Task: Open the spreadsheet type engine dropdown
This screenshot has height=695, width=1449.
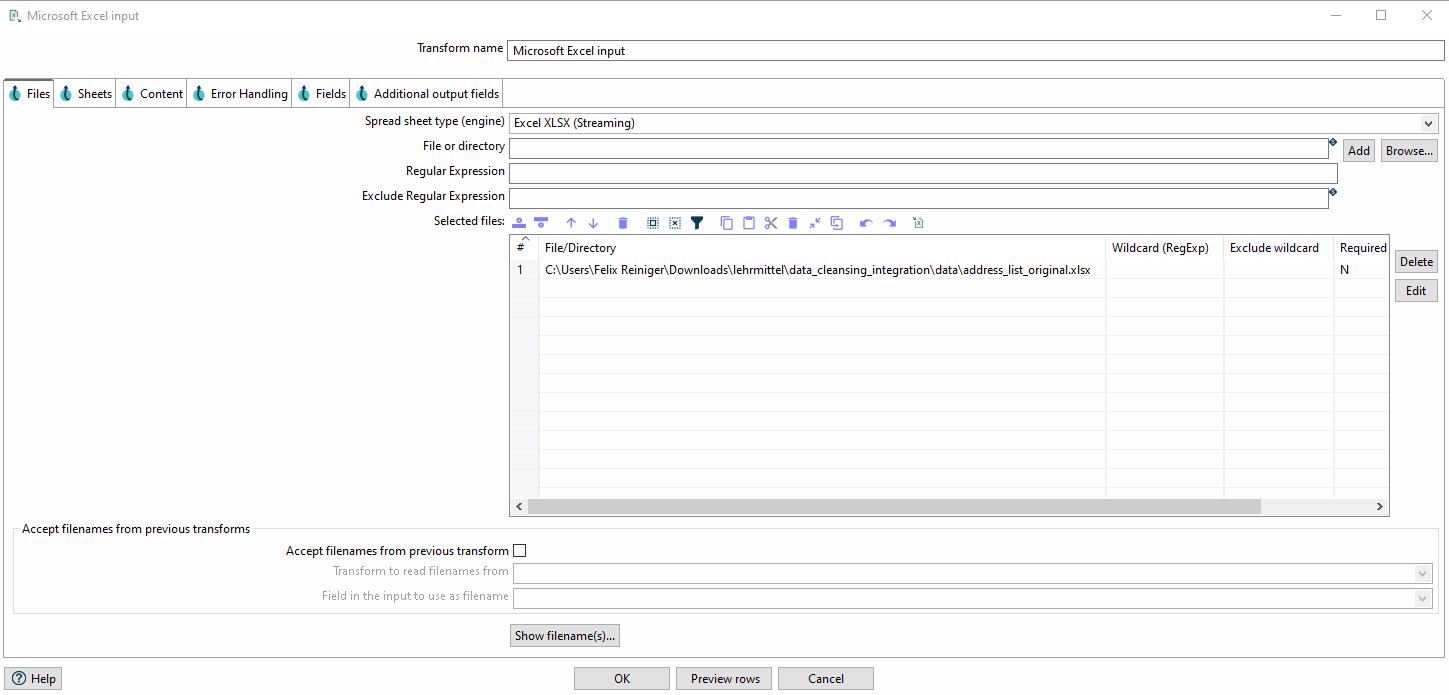Action: [1427, 123]
